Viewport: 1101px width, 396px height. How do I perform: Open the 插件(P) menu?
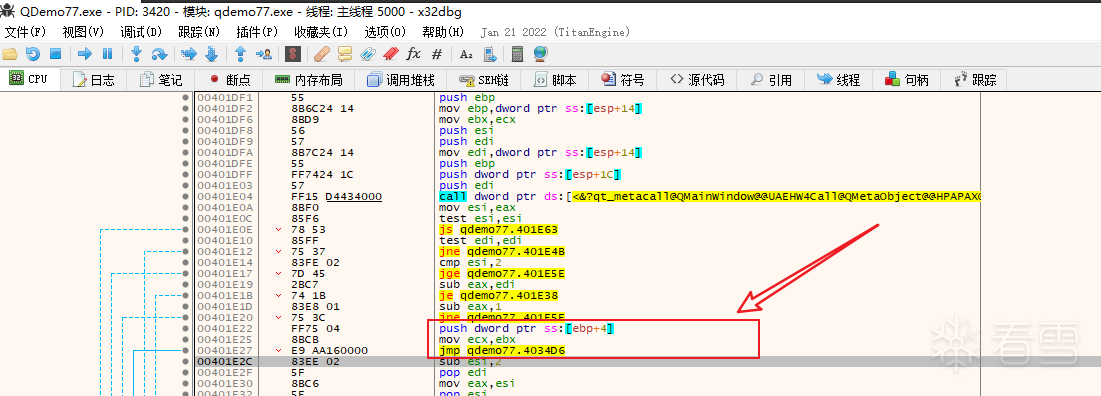[x=257, y=32]
